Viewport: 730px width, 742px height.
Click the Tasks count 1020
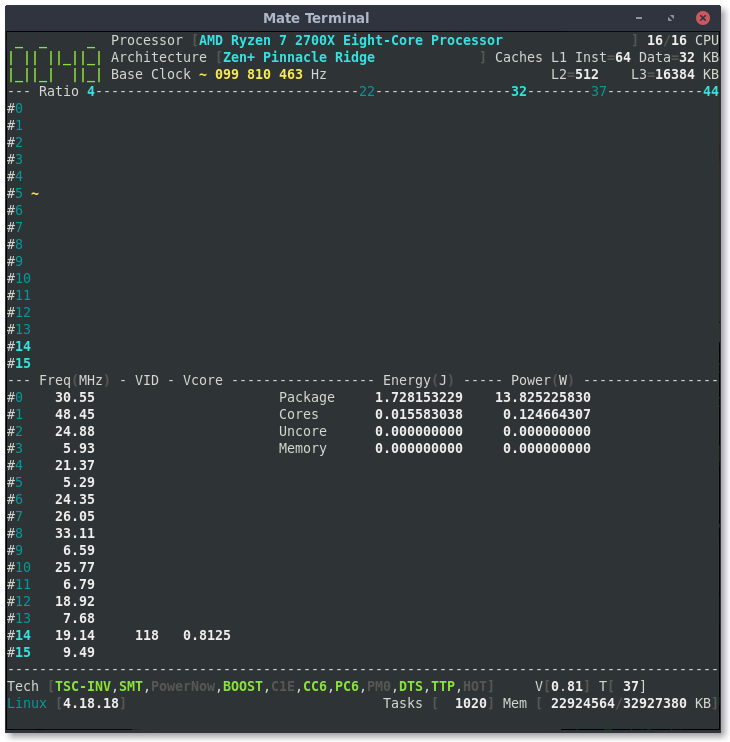click(471, 704)
